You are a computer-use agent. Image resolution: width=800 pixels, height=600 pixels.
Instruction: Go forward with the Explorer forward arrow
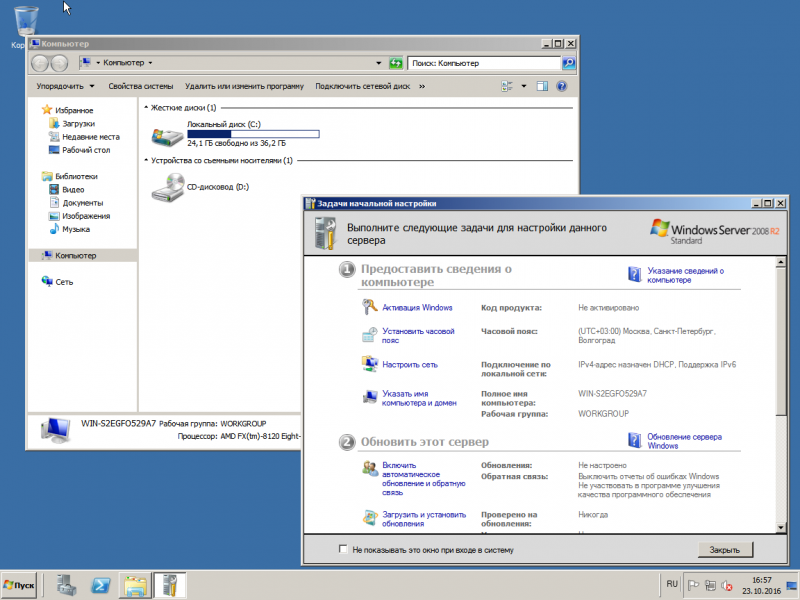coord(59,63)
